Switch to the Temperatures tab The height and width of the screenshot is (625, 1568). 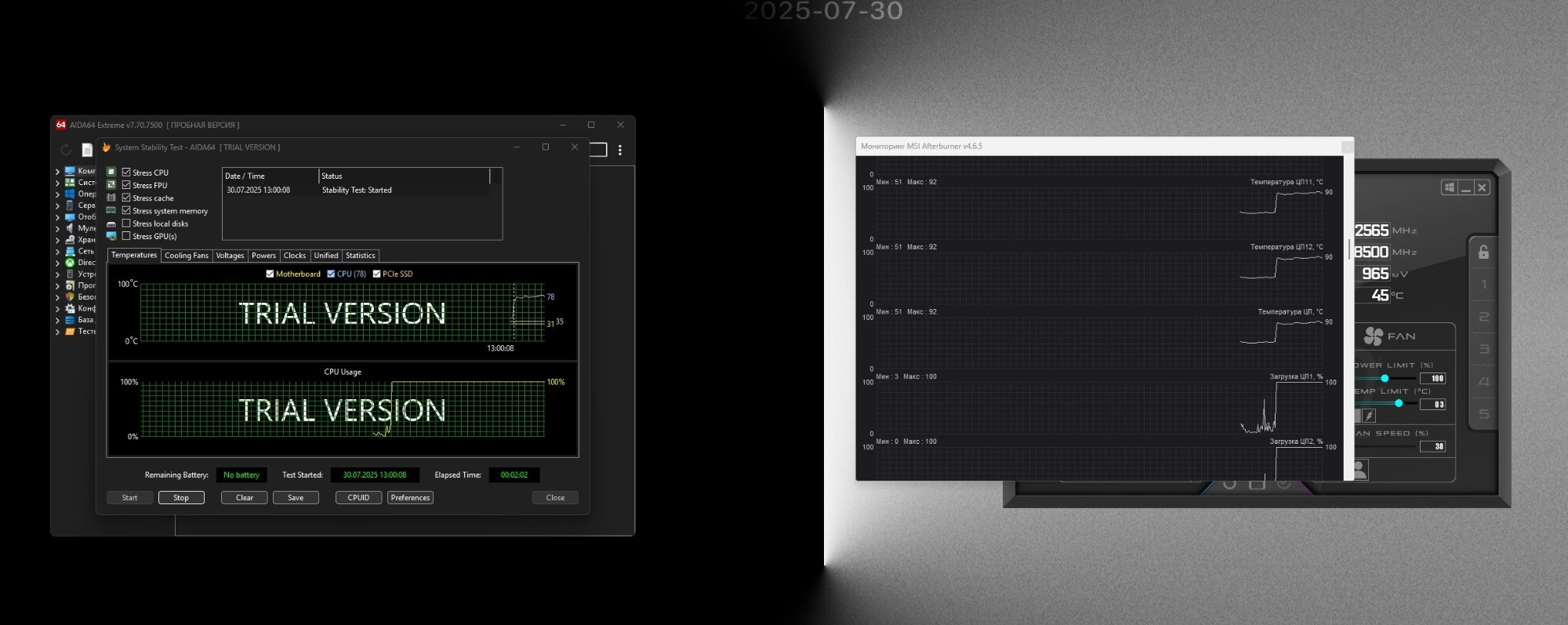pos(134,255)
